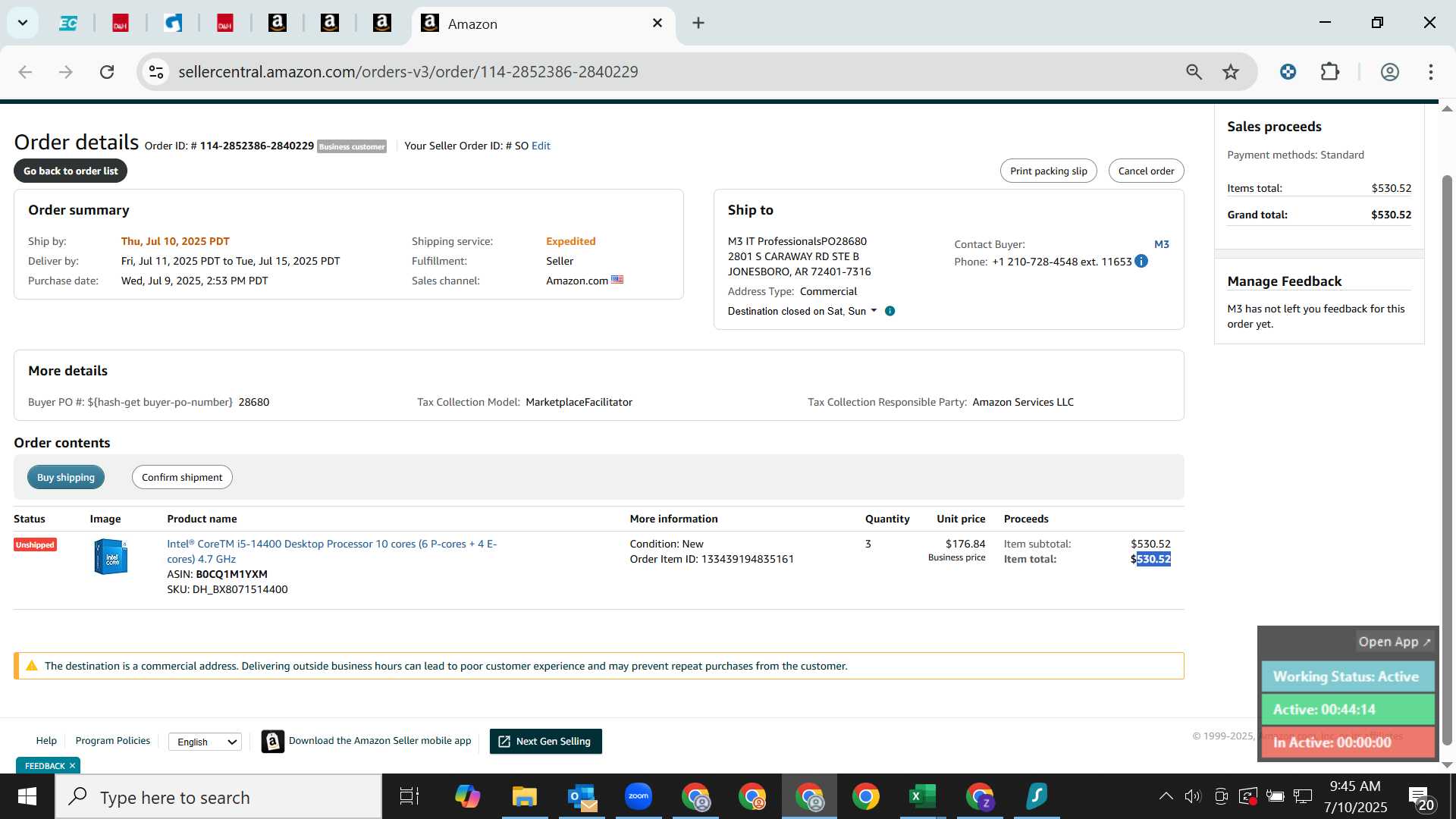Open a new browser tab

(698, 24)
